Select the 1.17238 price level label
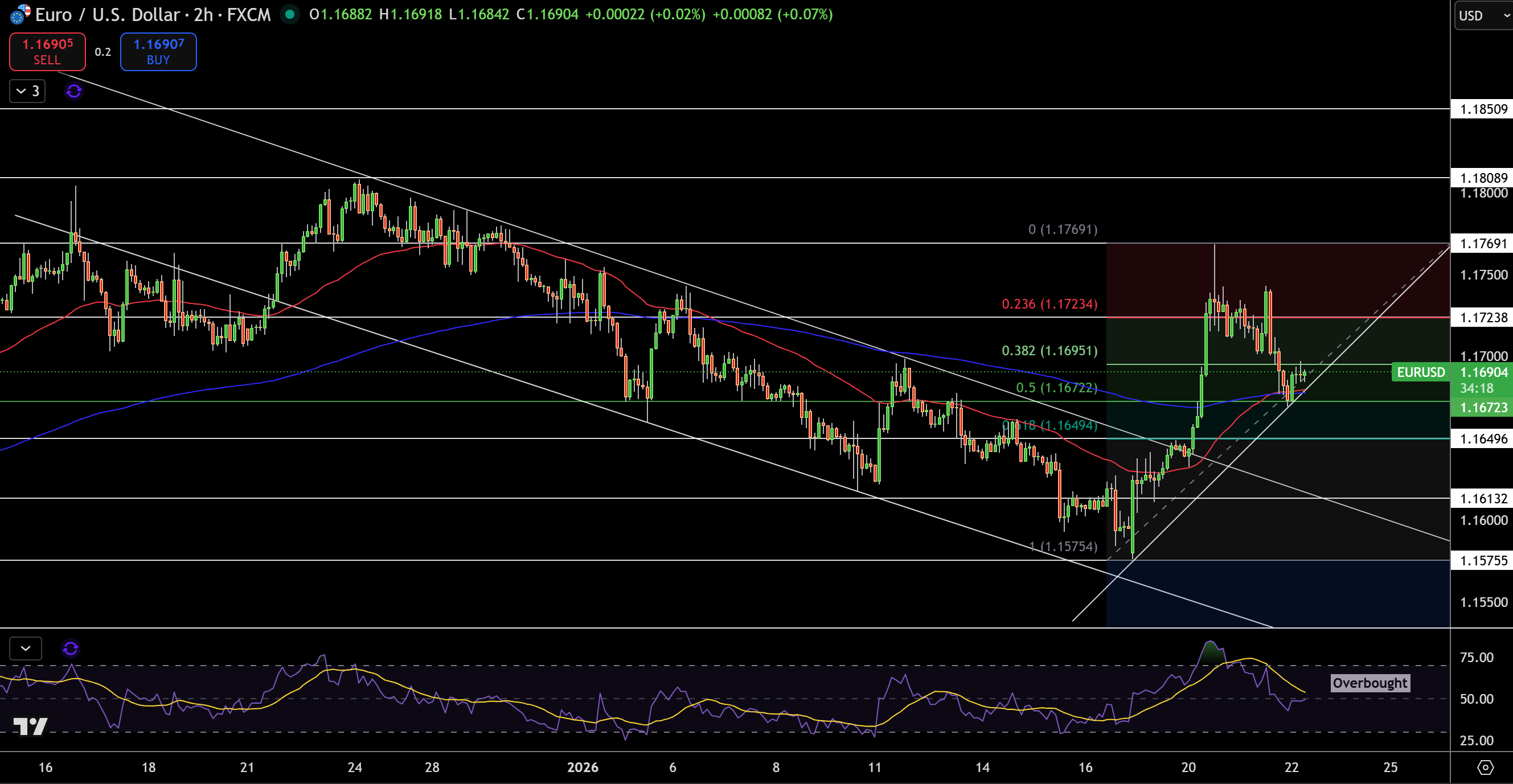 tap(1482, 318)
